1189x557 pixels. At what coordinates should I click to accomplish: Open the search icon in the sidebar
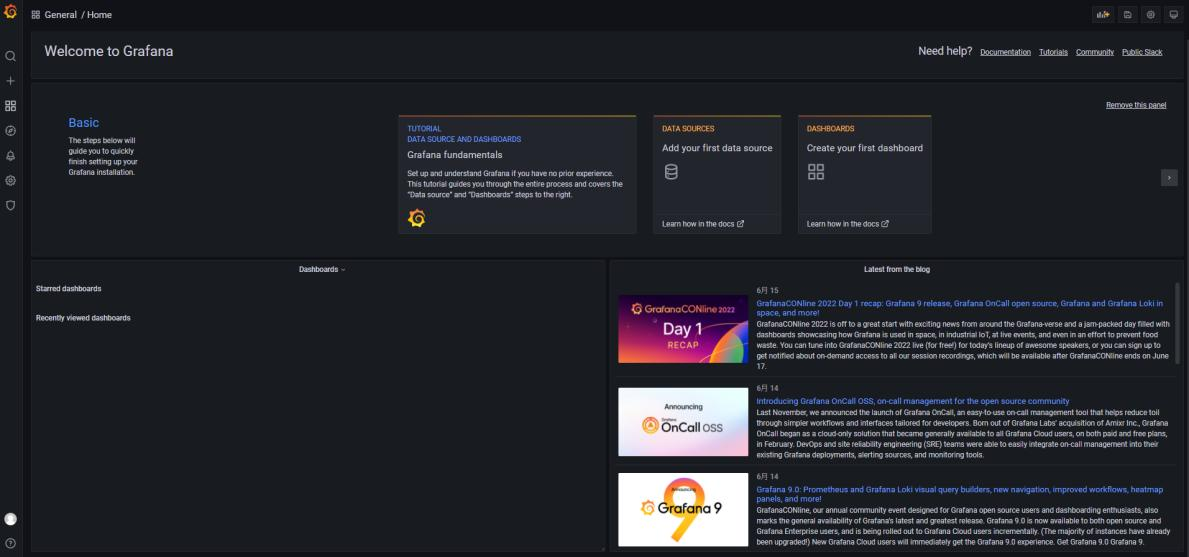click(11, 56)
